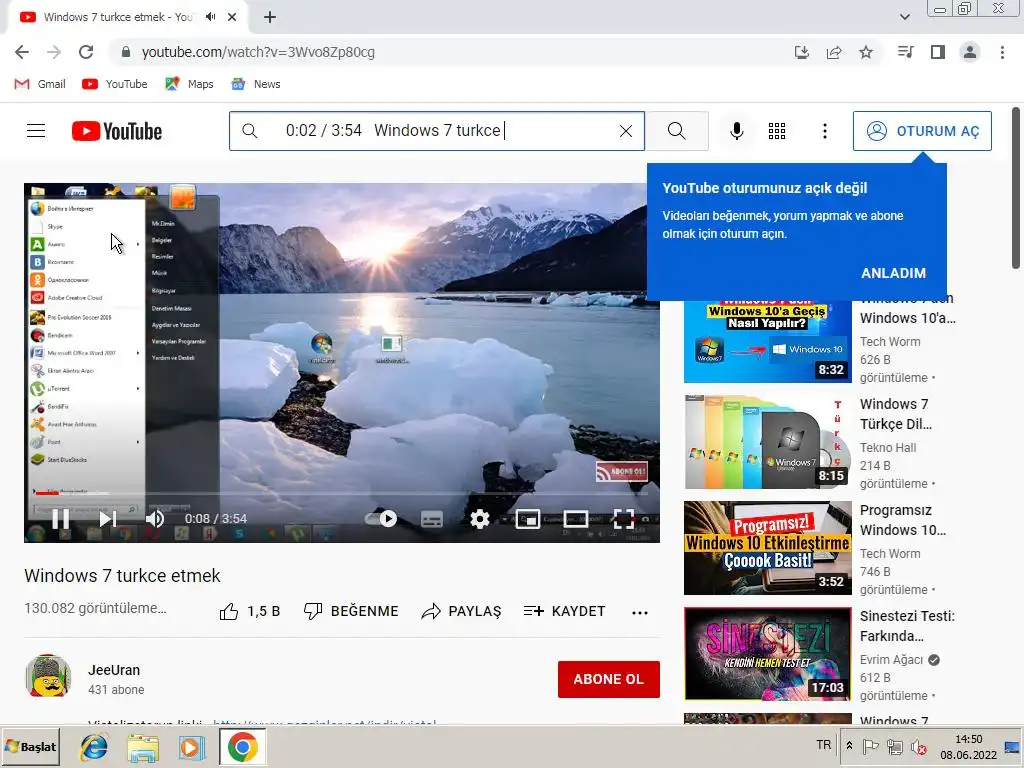Click the forward navigation arrow
The width and height of the screenshot is (1024, 768).
tap(54, 52)
